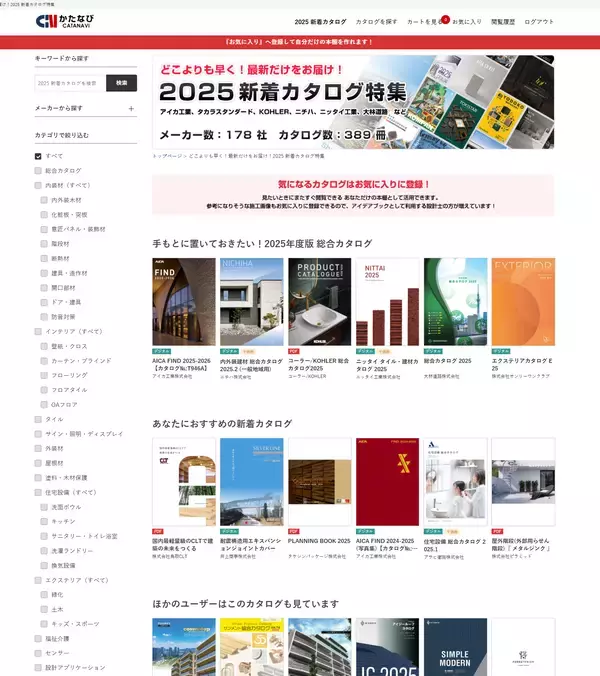The width and height of the screenshot is (600, 676).
Task: Check the 防音対策 checkbox
Action: tap(44, 317)
